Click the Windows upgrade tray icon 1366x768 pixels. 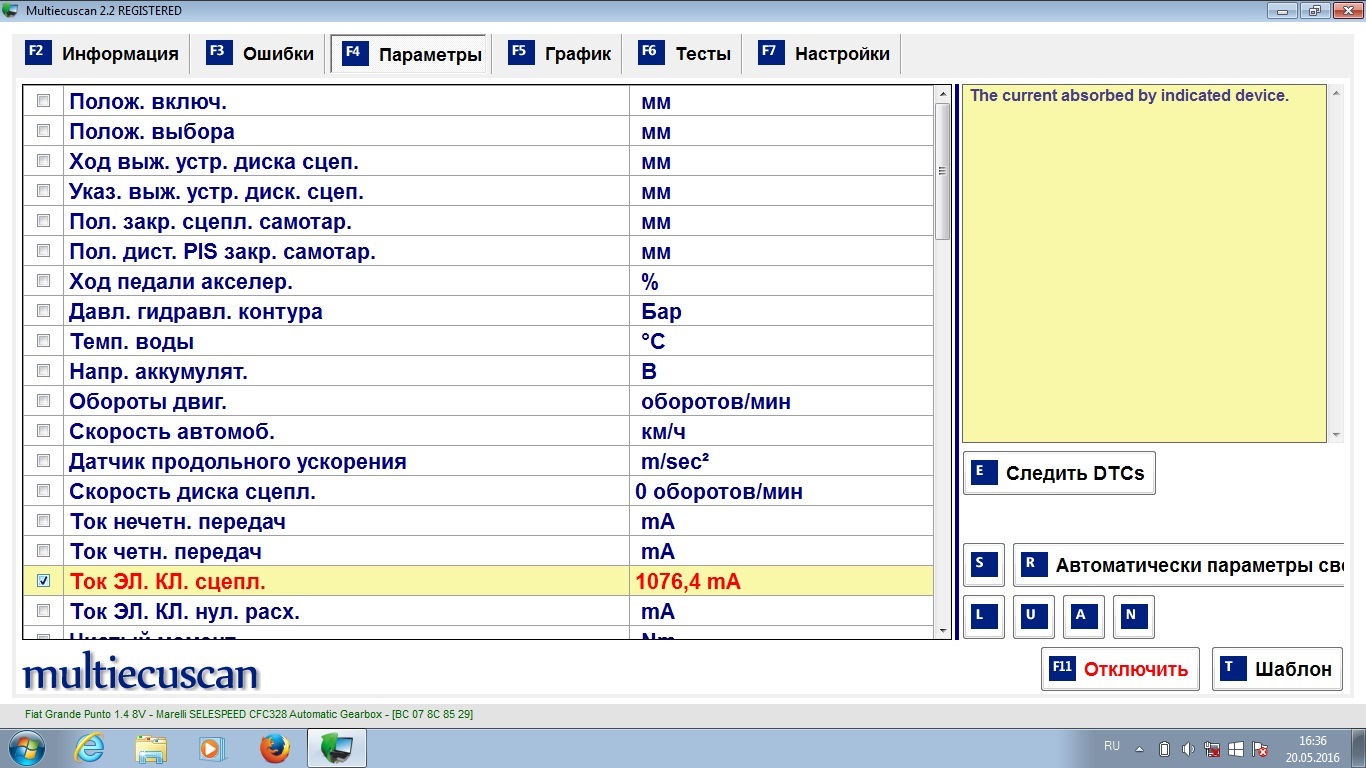tap(1236, 748)
